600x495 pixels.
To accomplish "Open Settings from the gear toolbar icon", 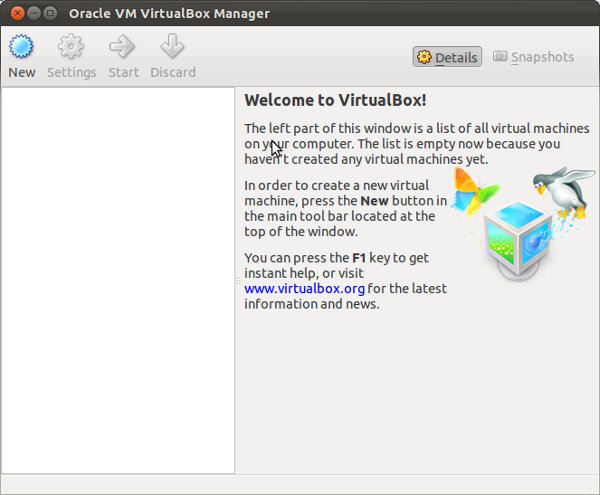I will pos(71,46).
